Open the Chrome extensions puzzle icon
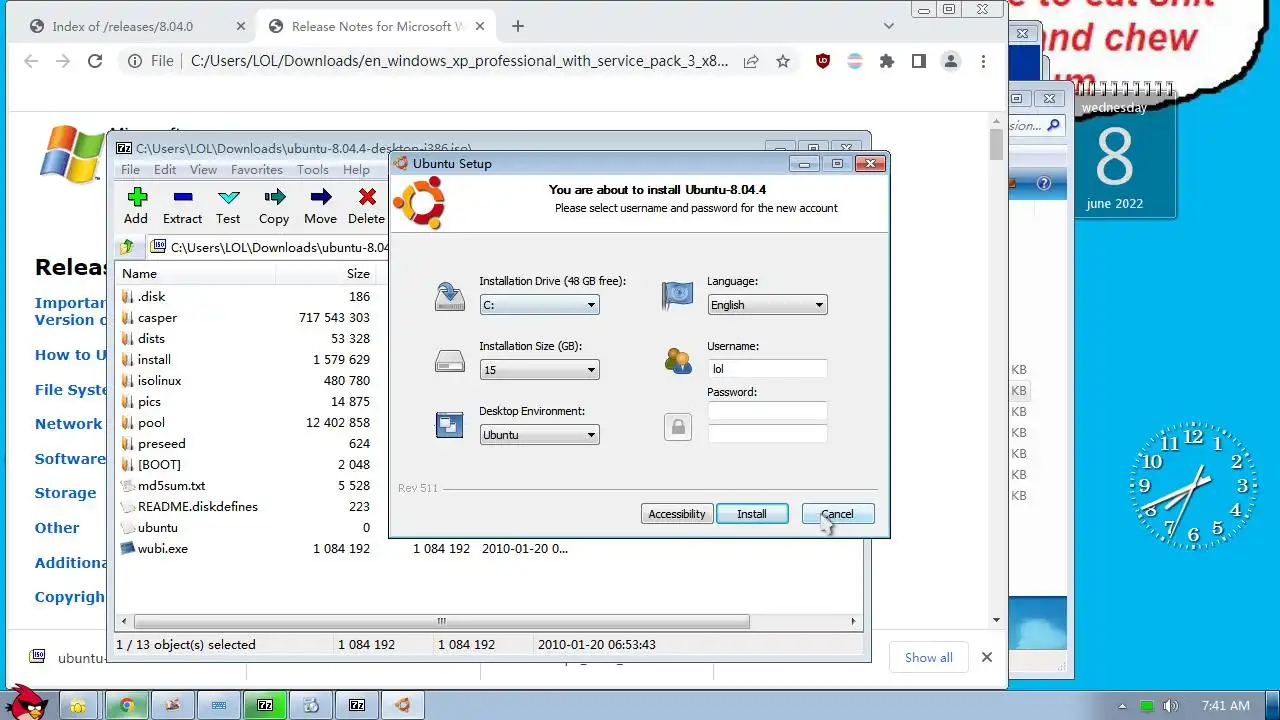This screenshot has height=720, width=1280. [x=887, y=61]
